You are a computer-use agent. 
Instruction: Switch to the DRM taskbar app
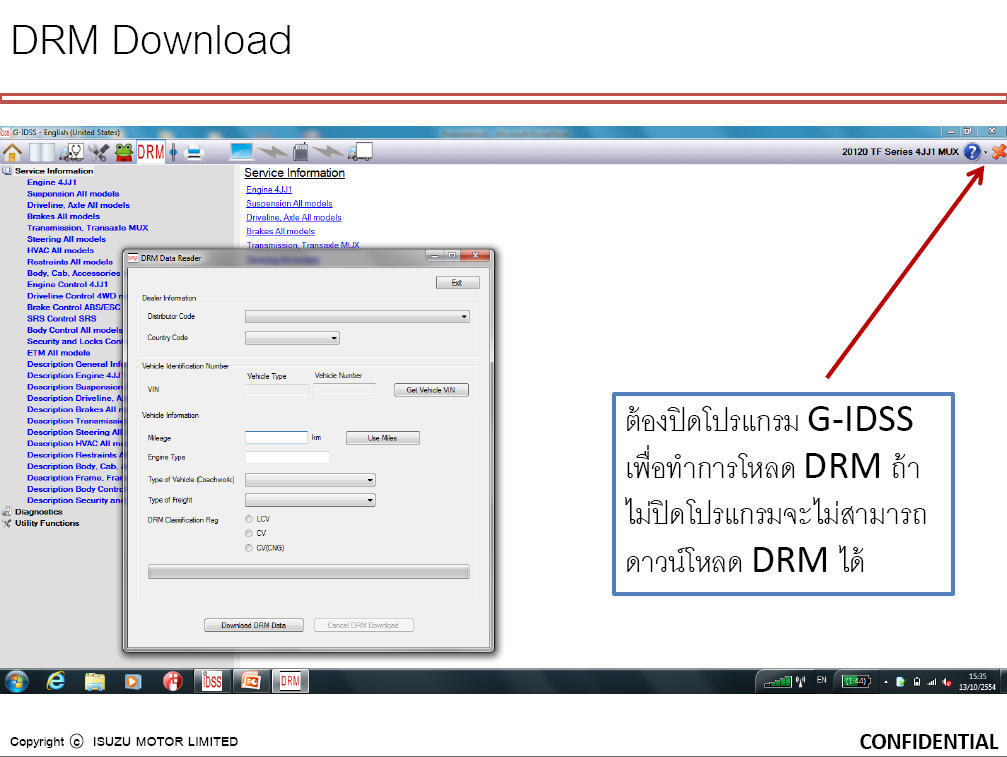coord(290,681)
